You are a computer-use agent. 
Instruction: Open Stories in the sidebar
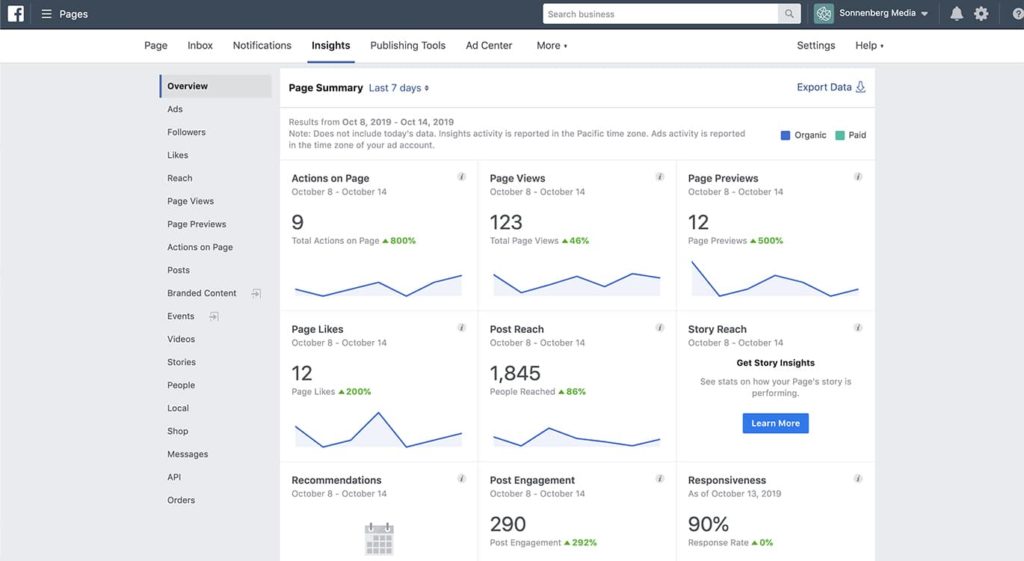pyautogui.click(x=181, y=362)
